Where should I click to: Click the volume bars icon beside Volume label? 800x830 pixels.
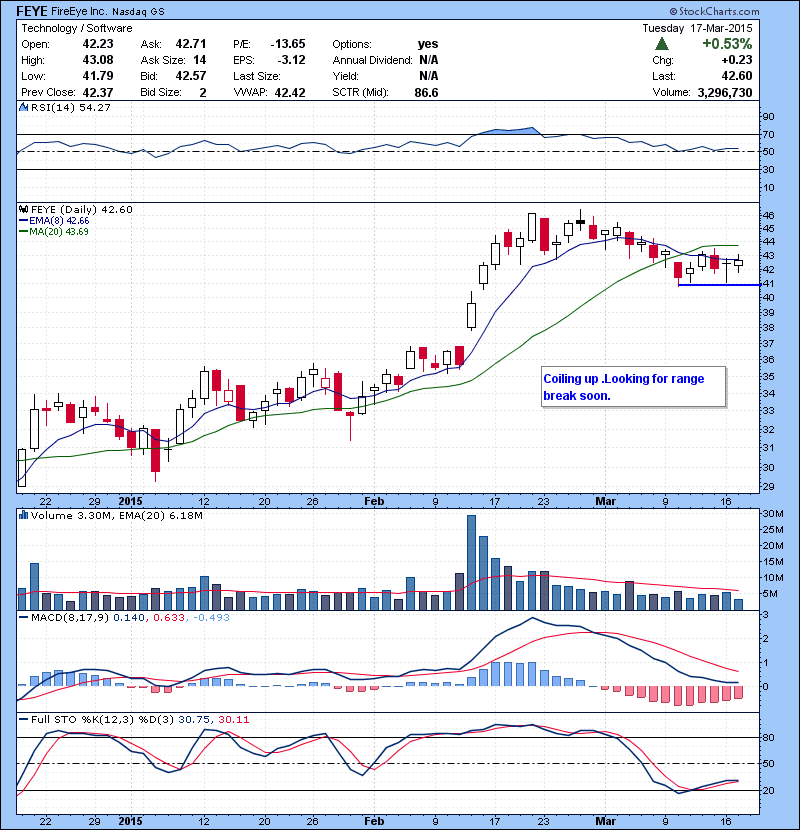click(23, 515)
